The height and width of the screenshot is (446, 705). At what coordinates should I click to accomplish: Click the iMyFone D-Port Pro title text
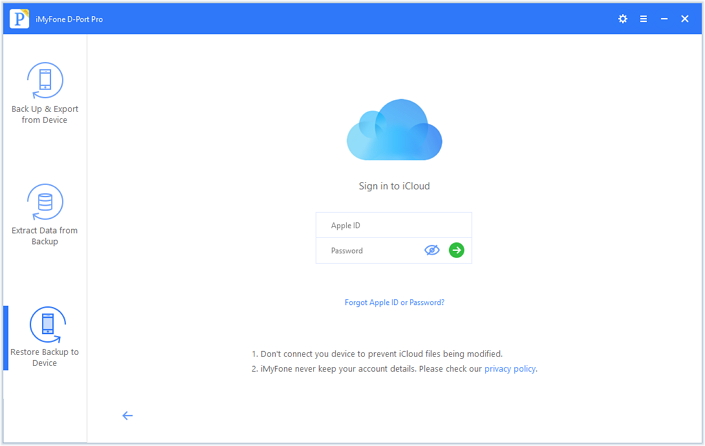point(69,19)
